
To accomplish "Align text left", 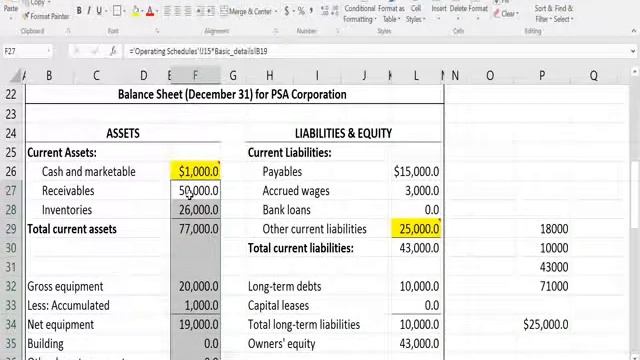I will 167,11.
